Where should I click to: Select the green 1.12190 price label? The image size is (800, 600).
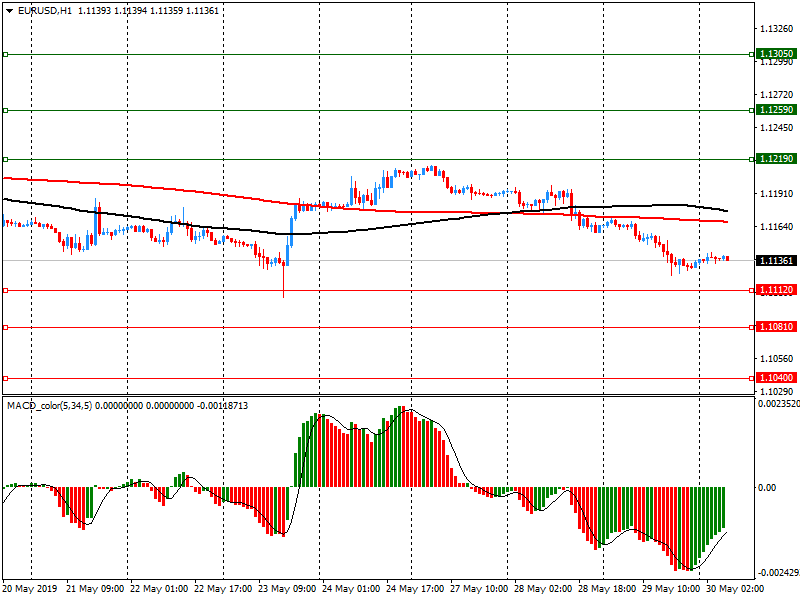[776, 159]
